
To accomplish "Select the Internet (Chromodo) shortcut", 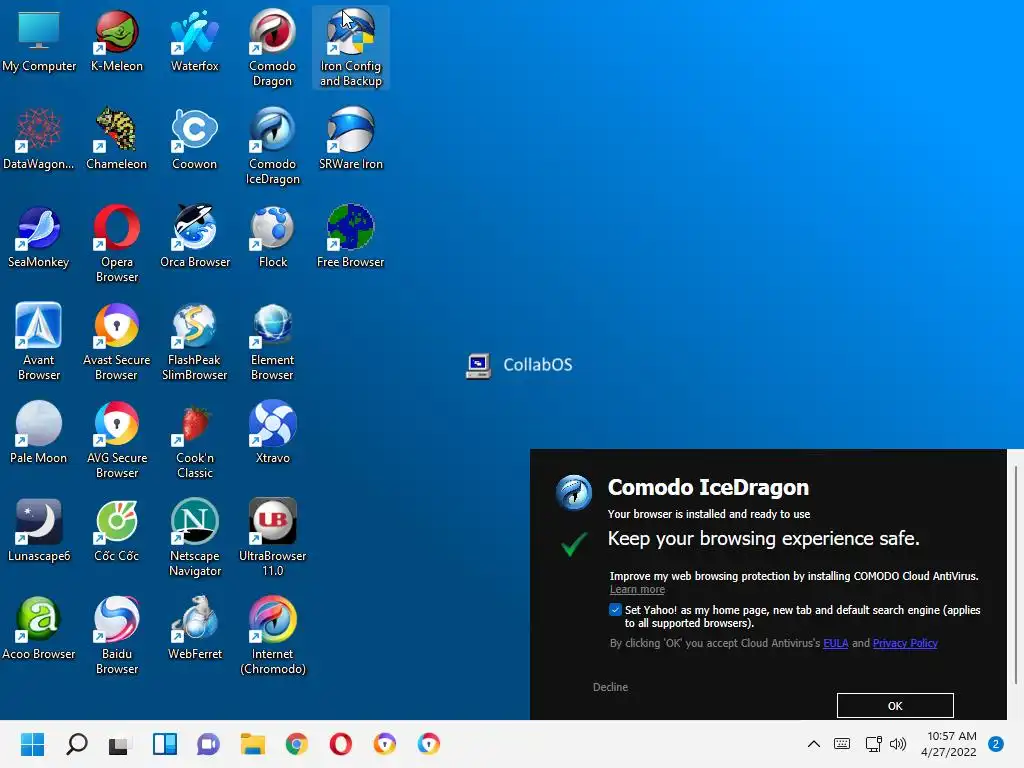I will [272, 636].
